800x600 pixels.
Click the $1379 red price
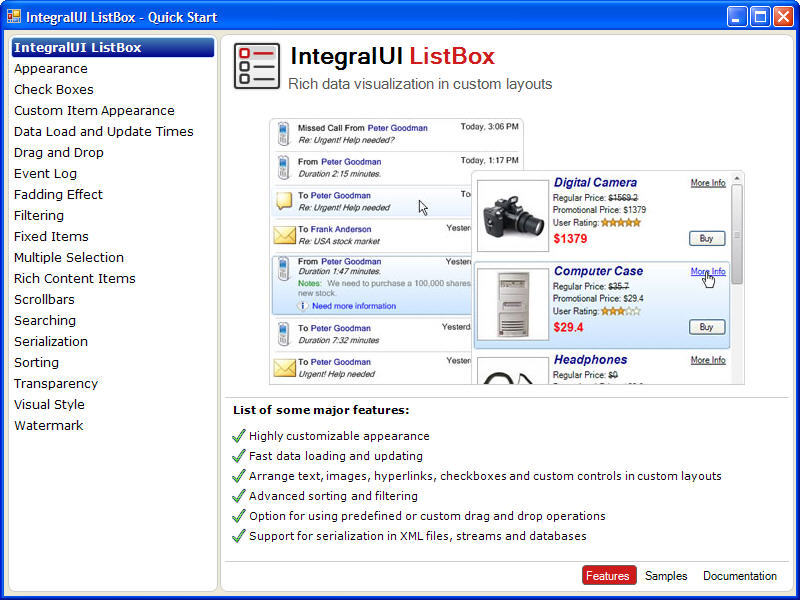coord(570,238)
